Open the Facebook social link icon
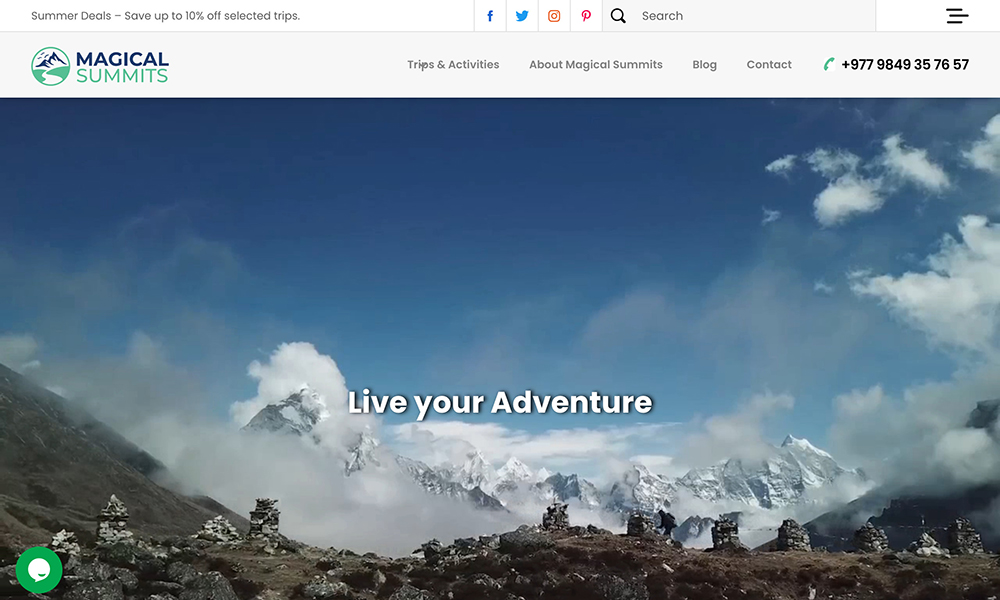Screen dimensions: 1000x600 tap(490, 16)
